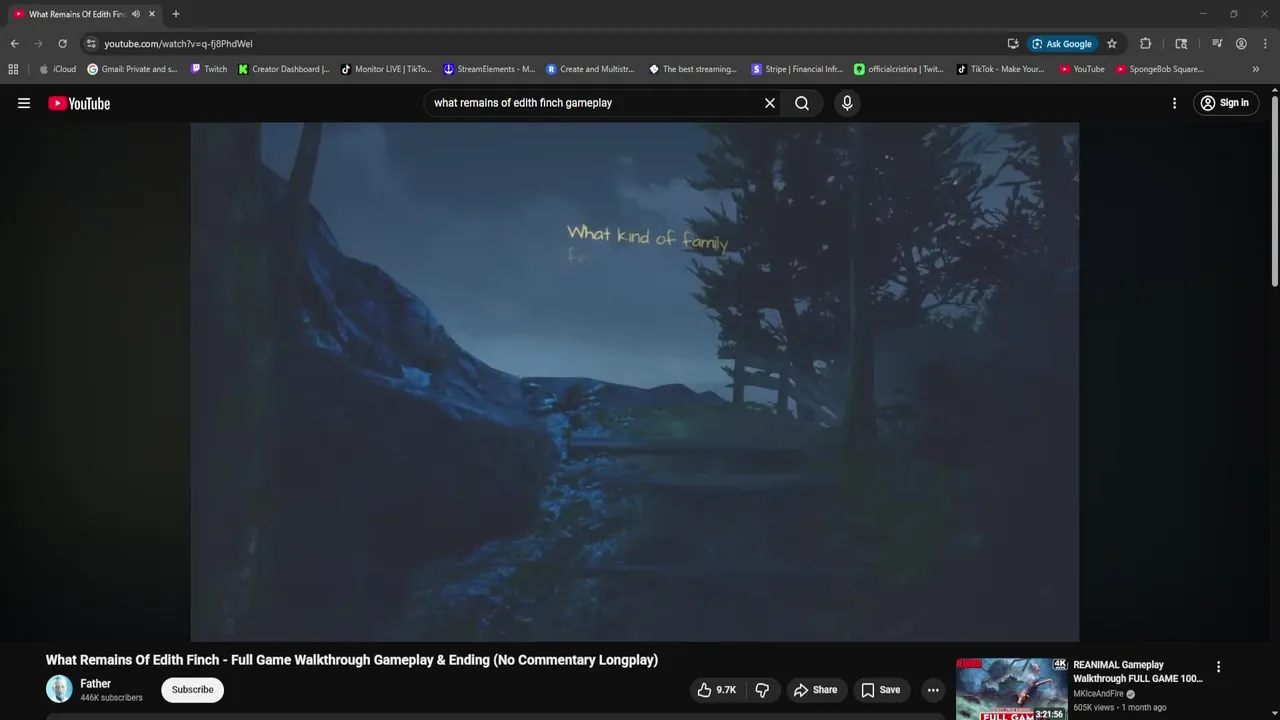Open the apps grid in bookmarks bar
This screenshot has height=720, width=1280.
tap(13, 69)
